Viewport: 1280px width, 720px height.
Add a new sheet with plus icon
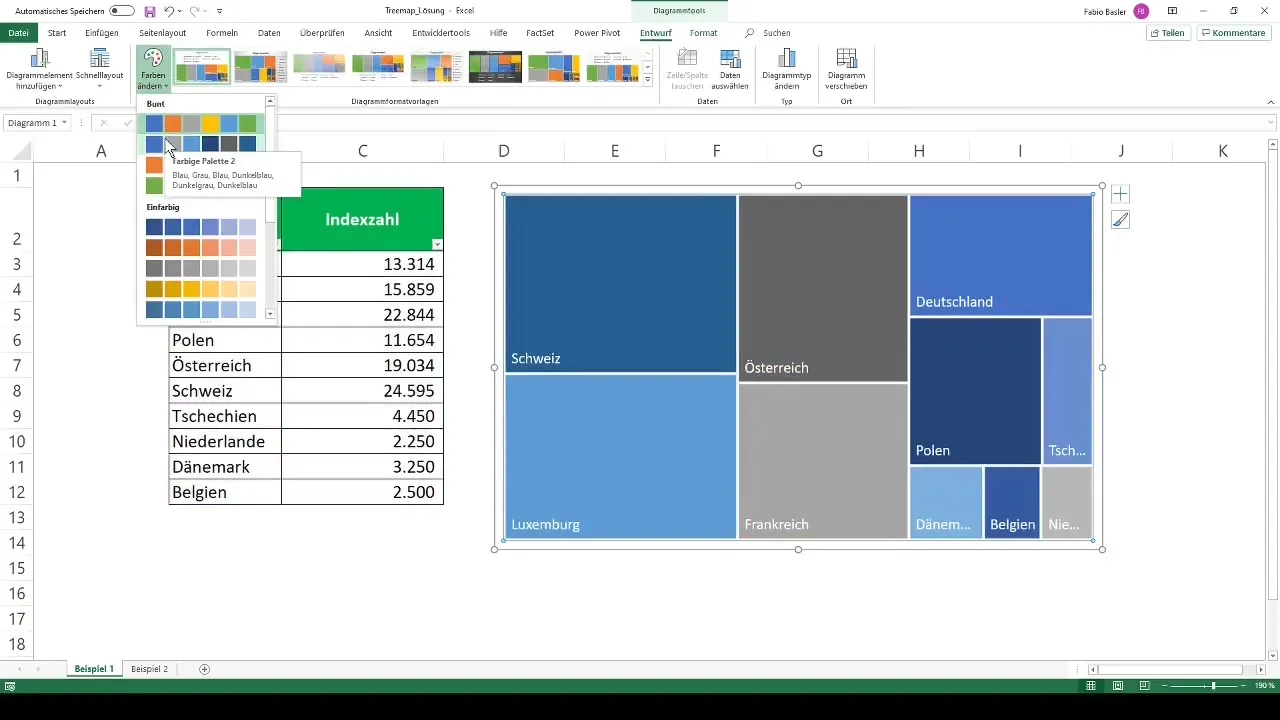205,668
